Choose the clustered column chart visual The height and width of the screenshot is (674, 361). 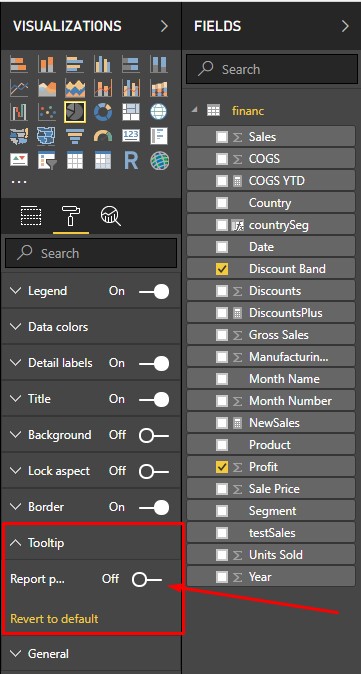point(103,64)
